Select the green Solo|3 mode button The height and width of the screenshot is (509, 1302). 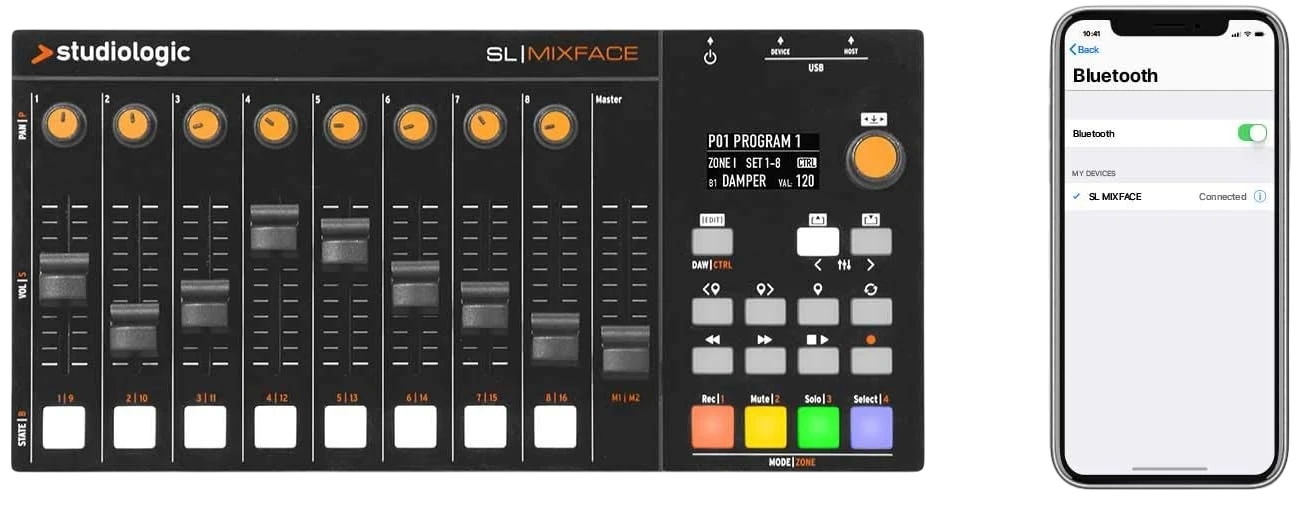click(818, 427)
